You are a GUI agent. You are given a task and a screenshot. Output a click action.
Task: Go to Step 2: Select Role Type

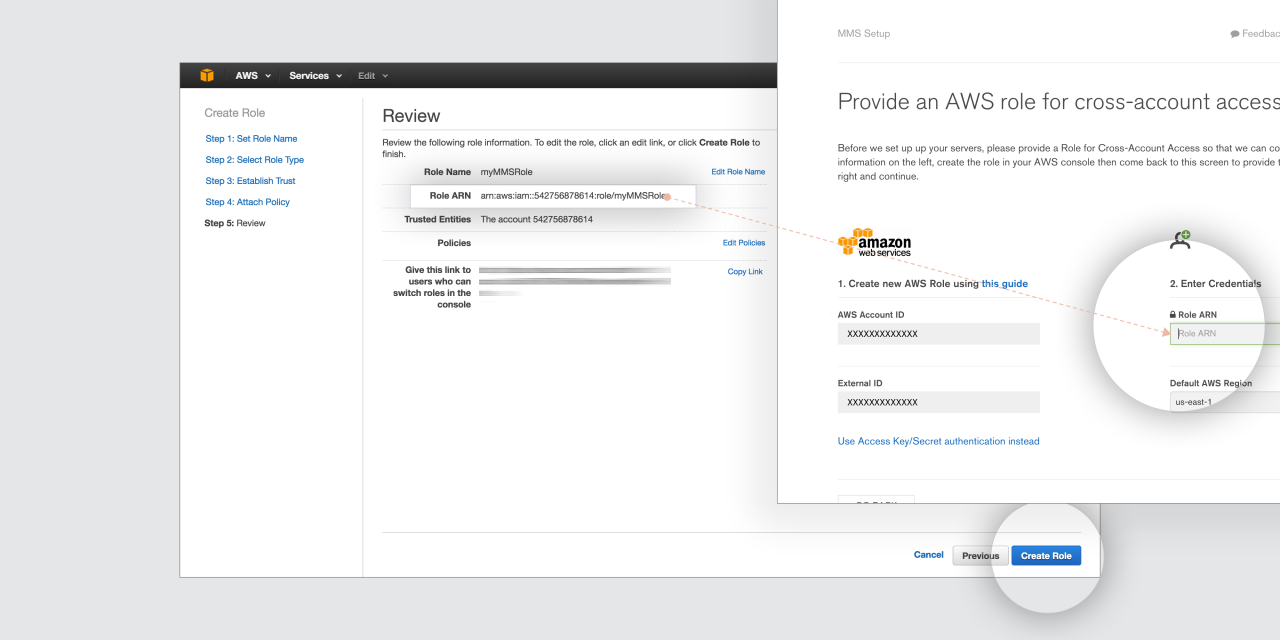click(x=254, y=160)
